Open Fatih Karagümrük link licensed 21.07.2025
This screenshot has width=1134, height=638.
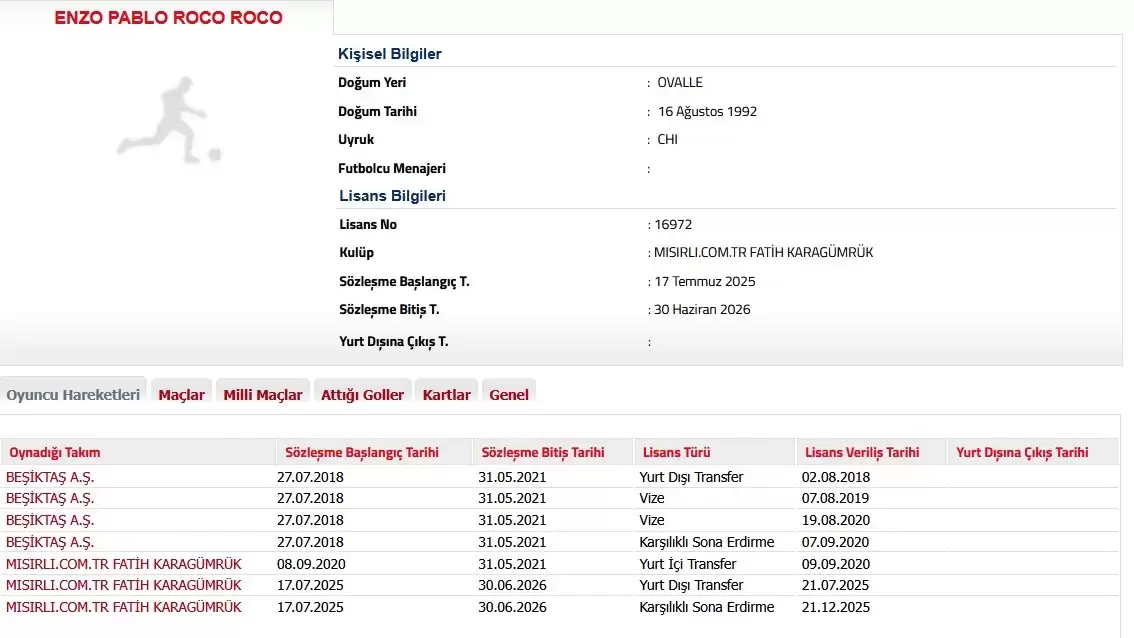(x=123, y=585)
